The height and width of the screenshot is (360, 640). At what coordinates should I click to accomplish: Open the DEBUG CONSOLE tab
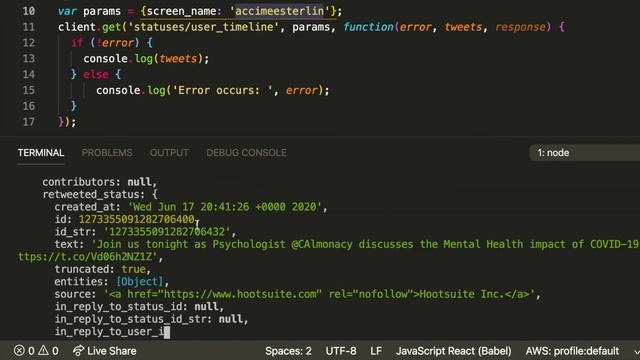[x=246, y=153]
